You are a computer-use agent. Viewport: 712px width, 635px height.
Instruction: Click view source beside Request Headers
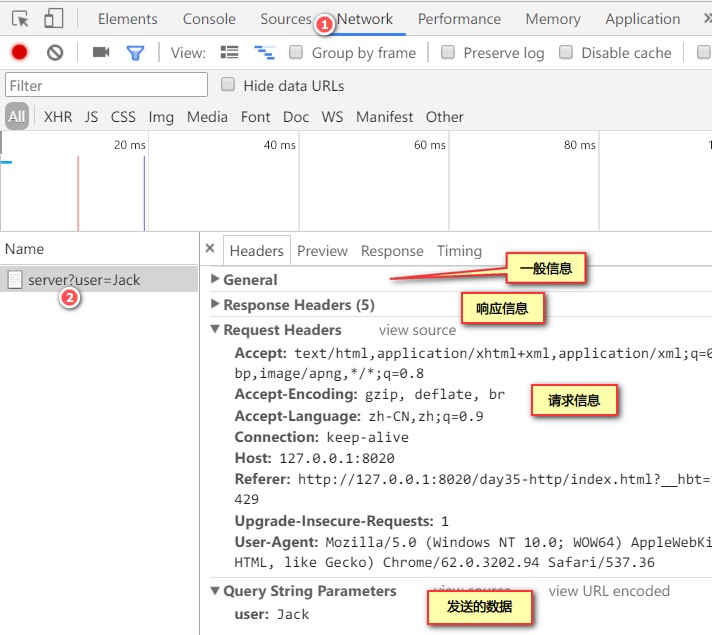(417, 330)
